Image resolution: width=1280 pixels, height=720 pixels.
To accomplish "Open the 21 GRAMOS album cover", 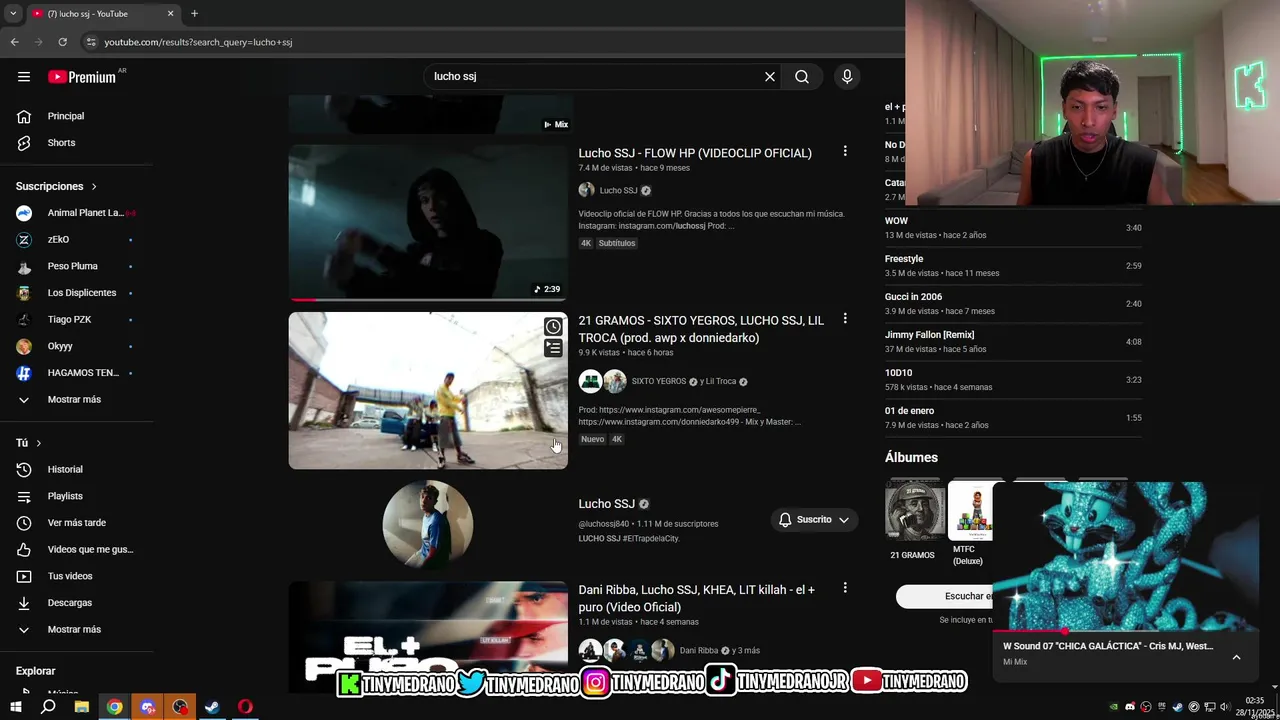I will [x=914, y=512].
